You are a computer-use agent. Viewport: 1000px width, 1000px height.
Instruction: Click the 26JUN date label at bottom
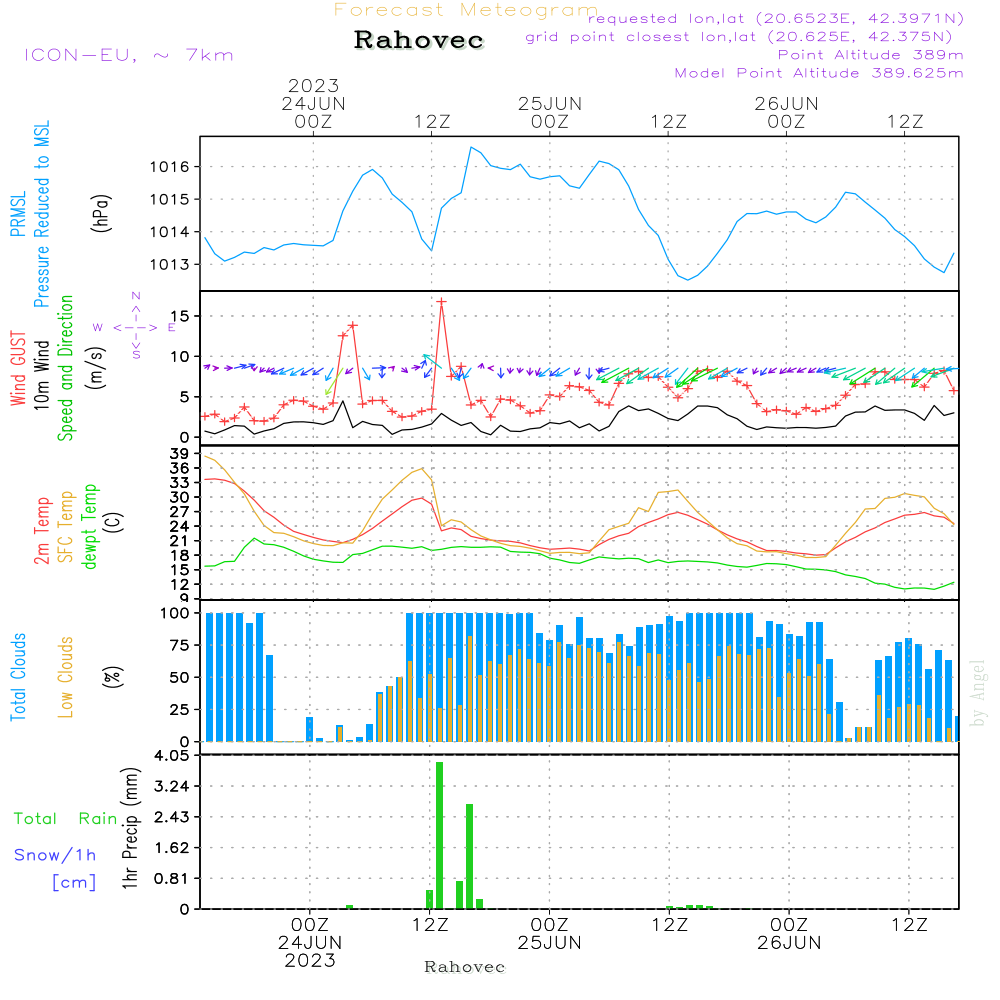click(788, 943)
